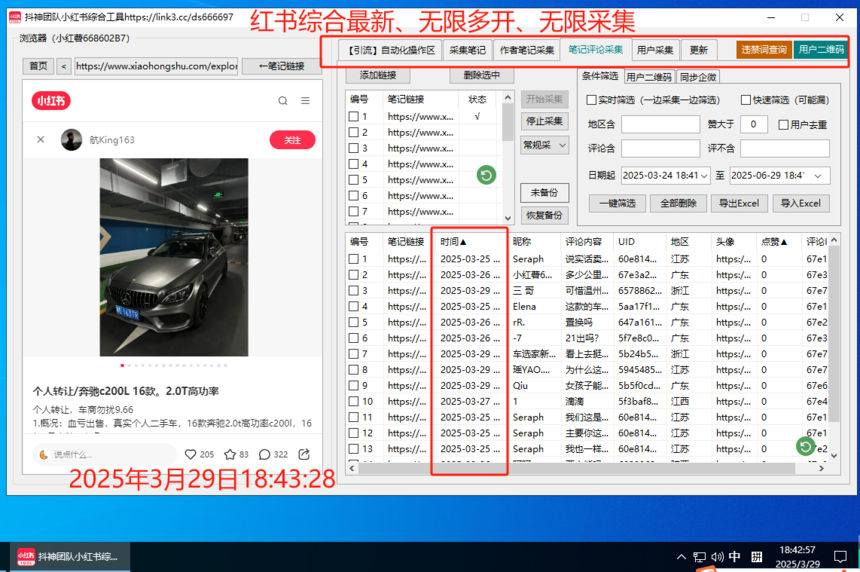Click the URL address field

pos(156,66)
